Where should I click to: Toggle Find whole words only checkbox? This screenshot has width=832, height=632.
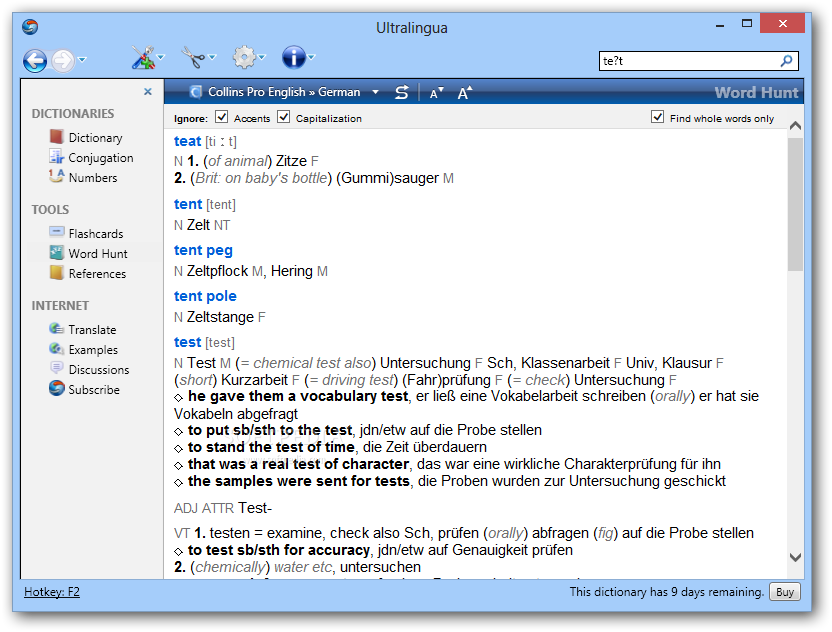point(657,117)
